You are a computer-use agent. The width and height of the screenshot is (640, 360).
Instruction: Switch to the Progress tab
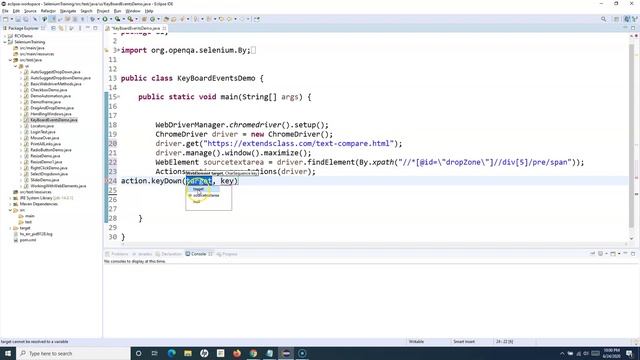(227, 254)
